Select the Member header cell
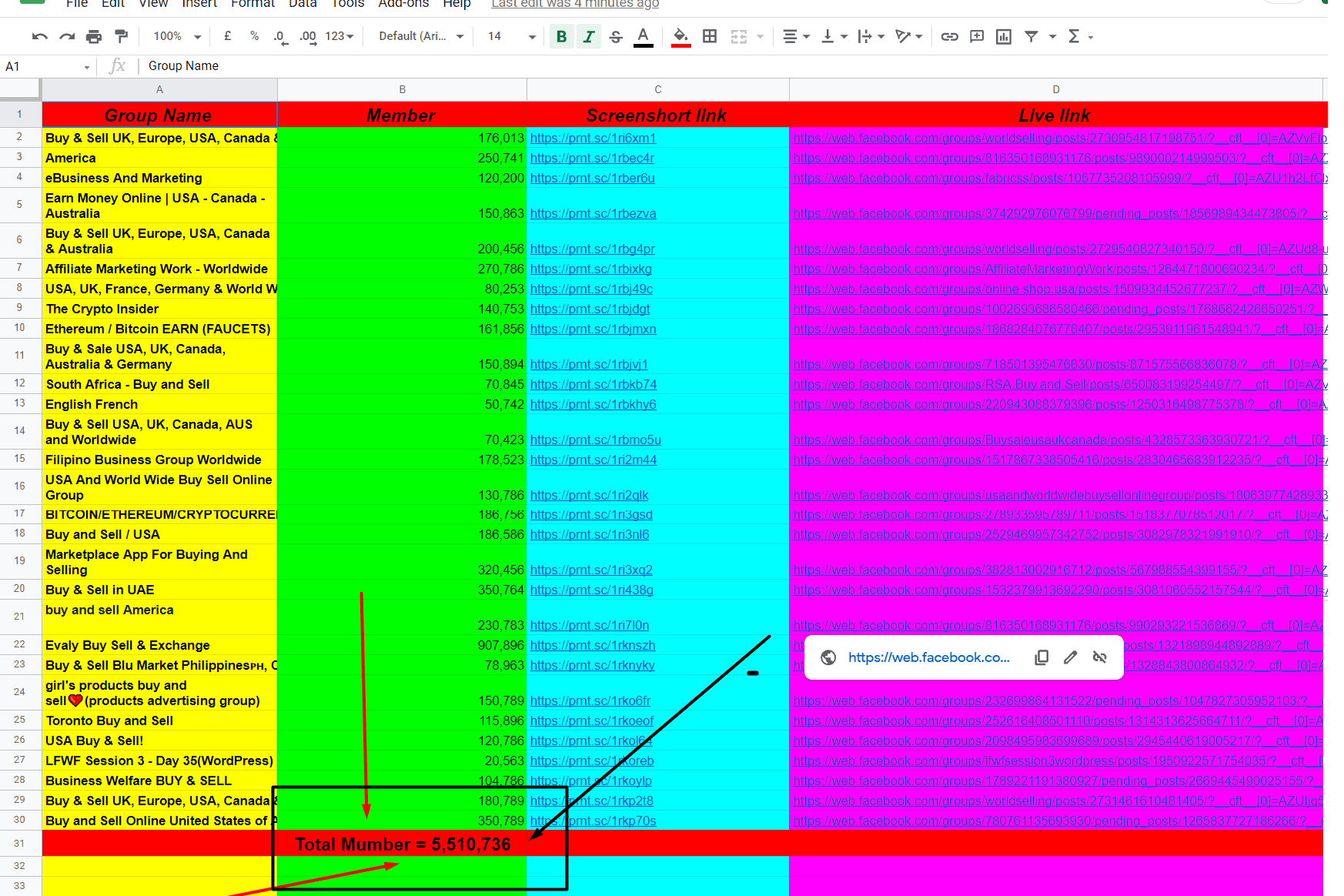Screen dimensions: 1344x896 tap(402, 115)
